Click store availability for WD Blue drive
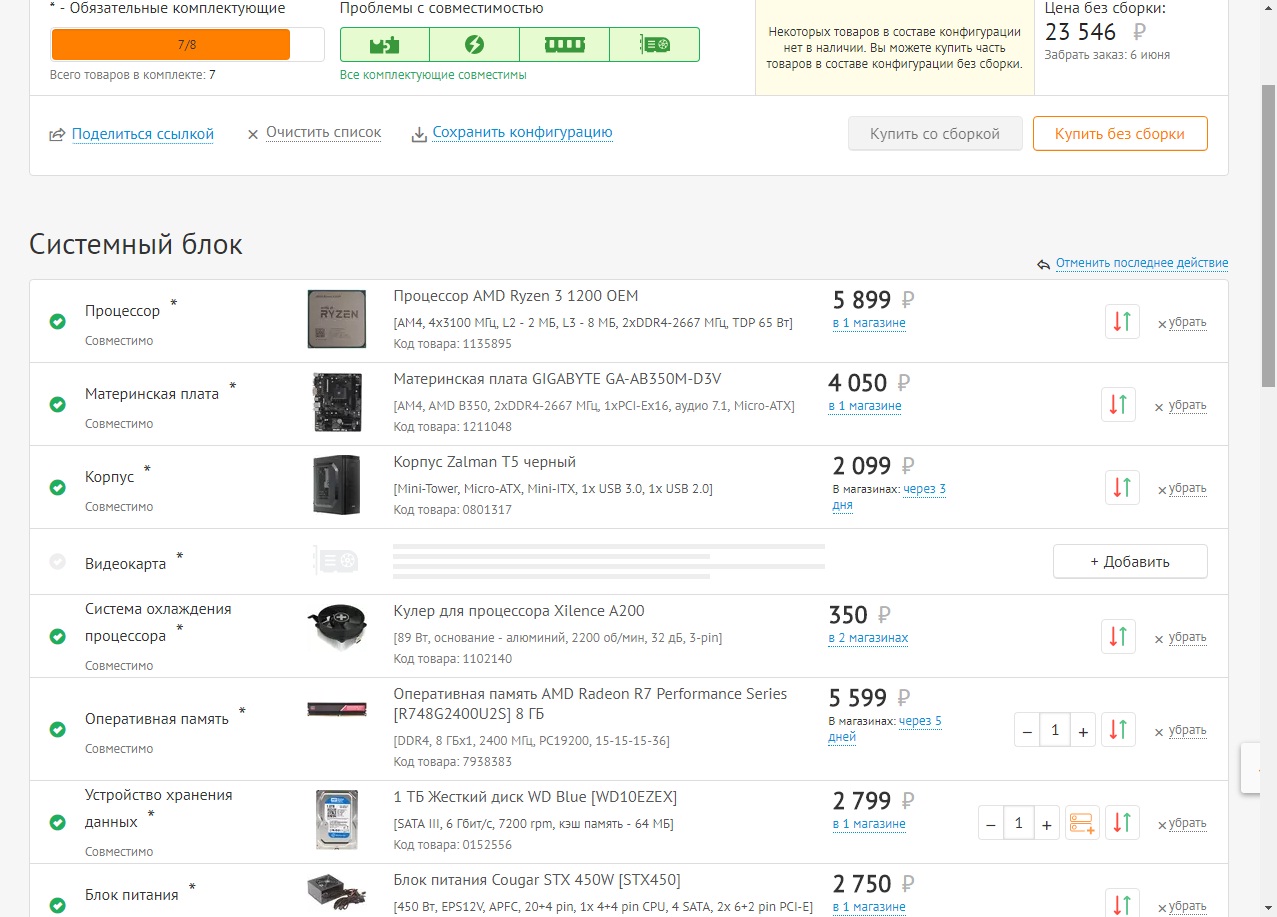The width and height of the screenshot is (1277, 917). coord(869,824)
